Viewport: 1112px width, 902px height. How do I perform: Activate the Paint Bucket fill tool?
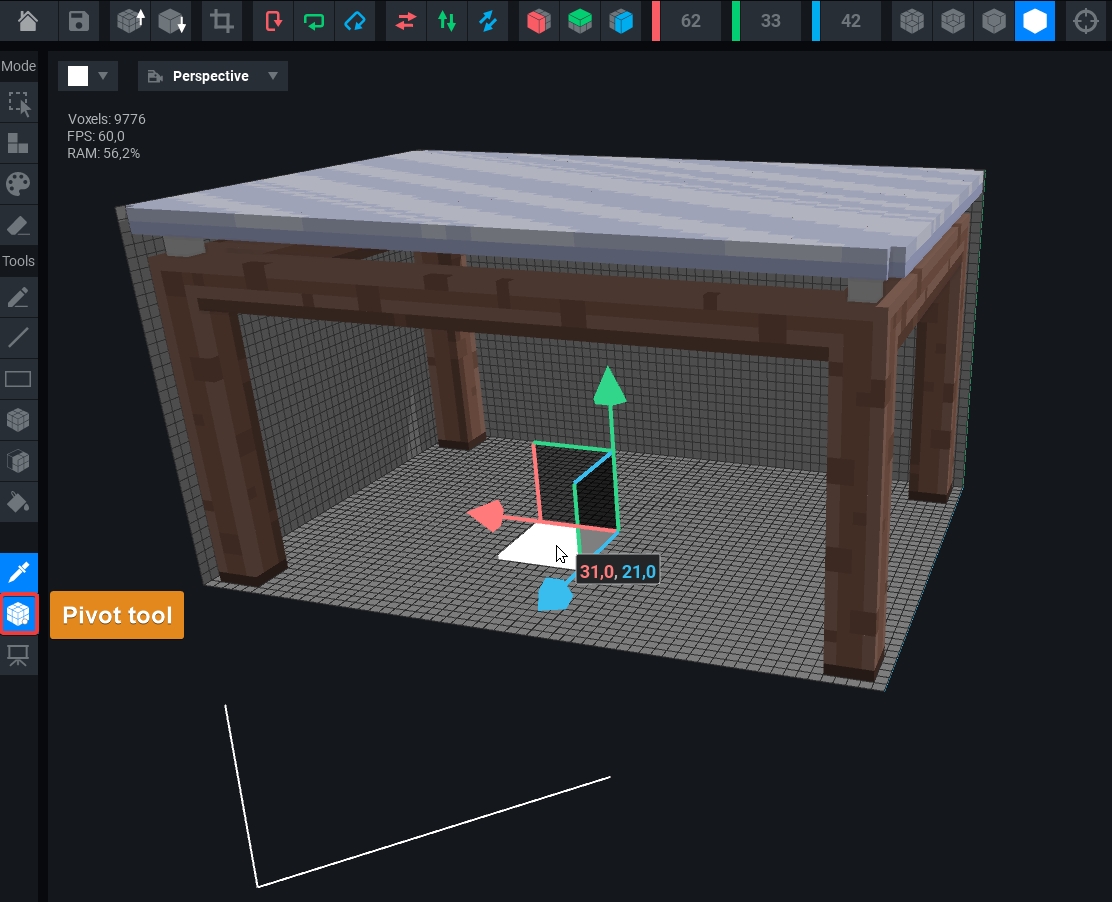click(x=18, y=501)
